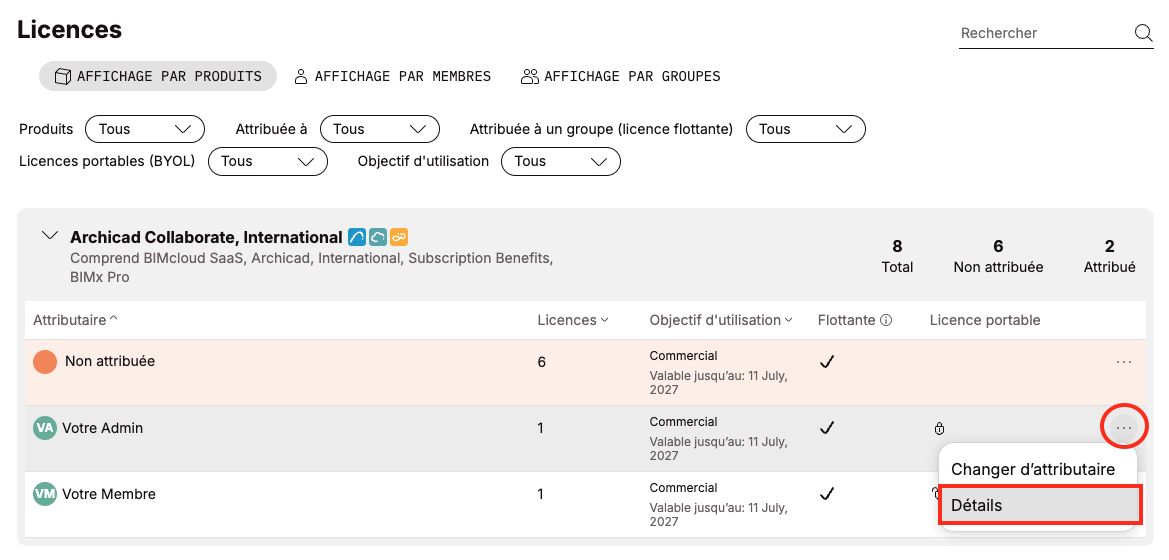Select Détails in the context menu
Image resolution: width=1169 pixels, height=560 pixels.
click(x=1040, y=505)
